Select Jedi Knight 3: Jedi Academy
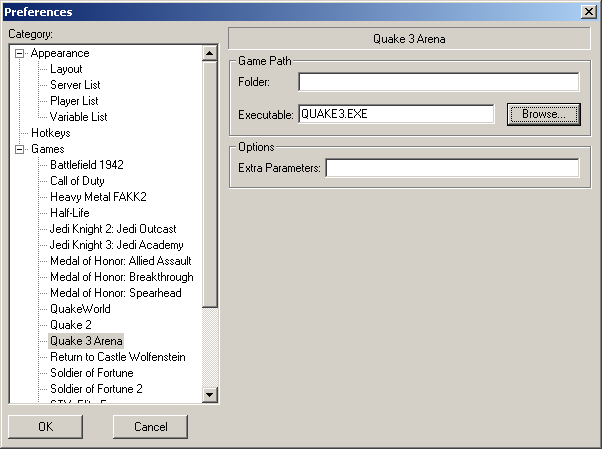The image size is (602, 449). pos(116,245)
